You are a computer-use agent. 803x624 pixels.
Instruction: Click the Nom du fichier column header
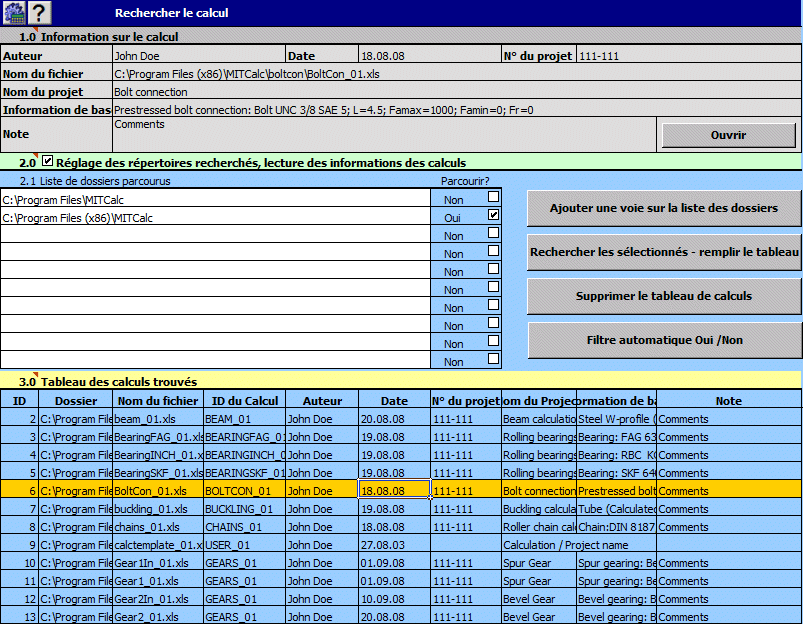158,400
